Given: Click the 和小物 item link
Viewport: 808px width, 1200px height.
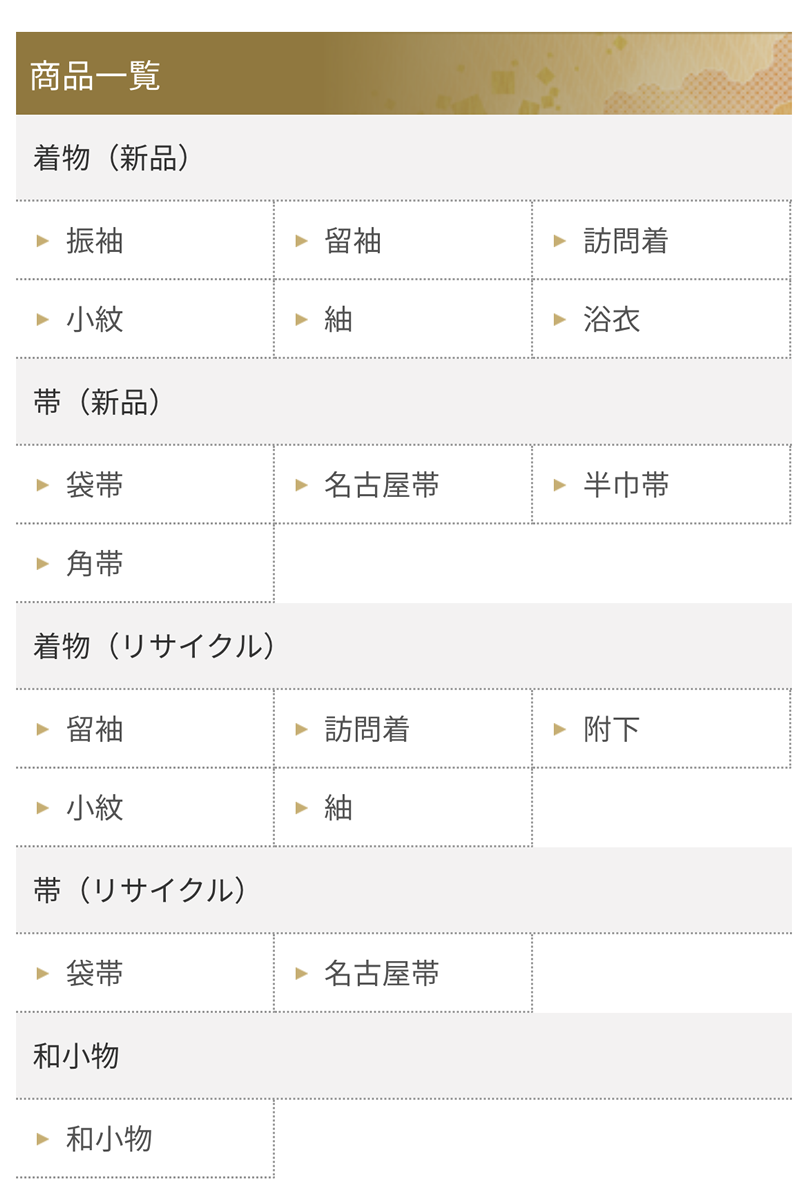Looking at the screenshot, I should click(145, 1138).
